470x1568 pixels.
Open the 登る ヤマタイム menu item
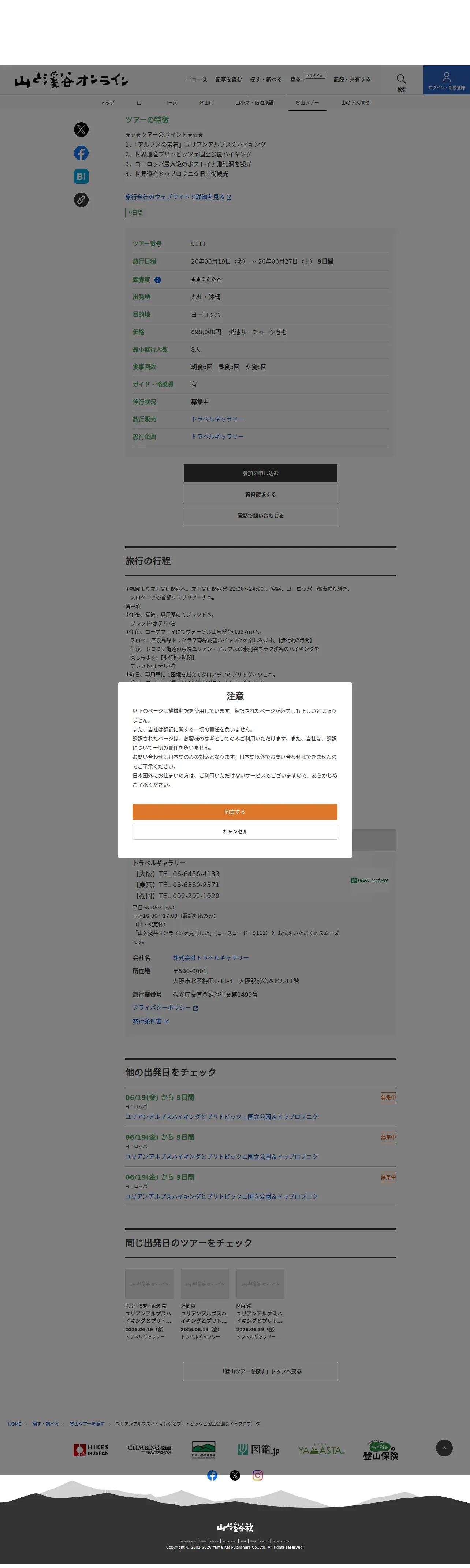point(307,78)
